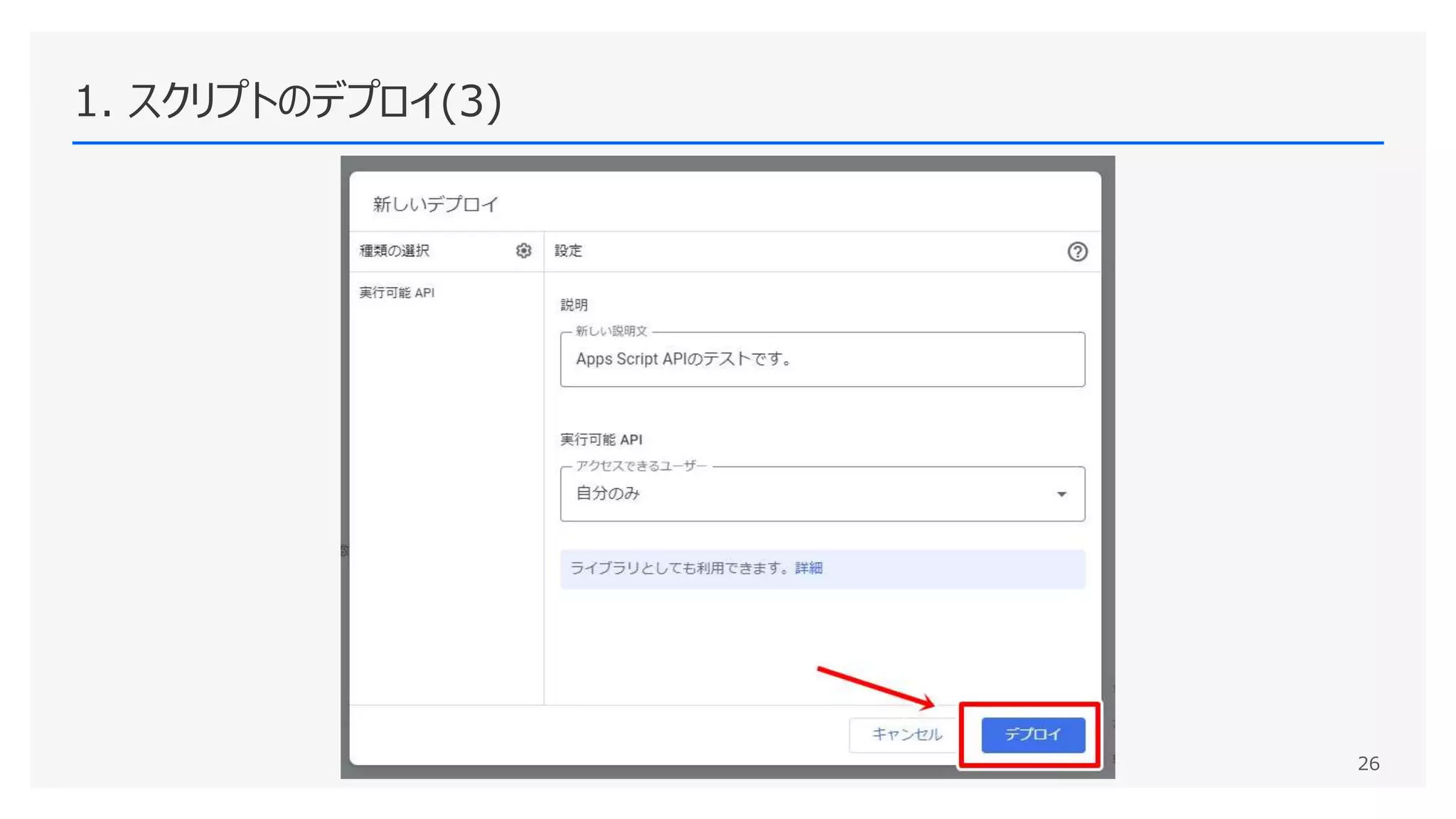This screenshot has height=819, width=1456.
Task: Click the slide title スクリプトのデプロイ(3)
Action: (288, 101)
